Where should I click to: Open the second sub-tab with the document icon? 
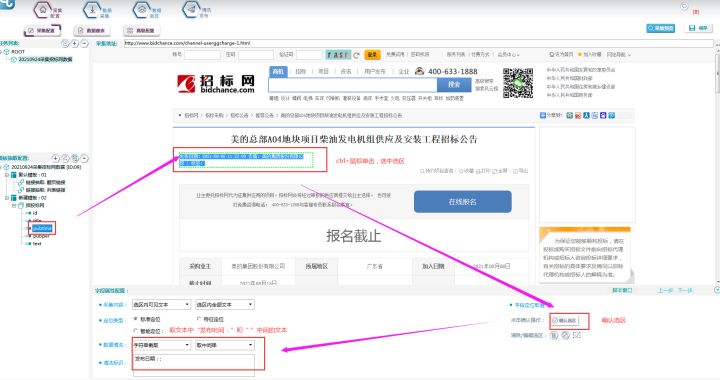coord(92,30)
